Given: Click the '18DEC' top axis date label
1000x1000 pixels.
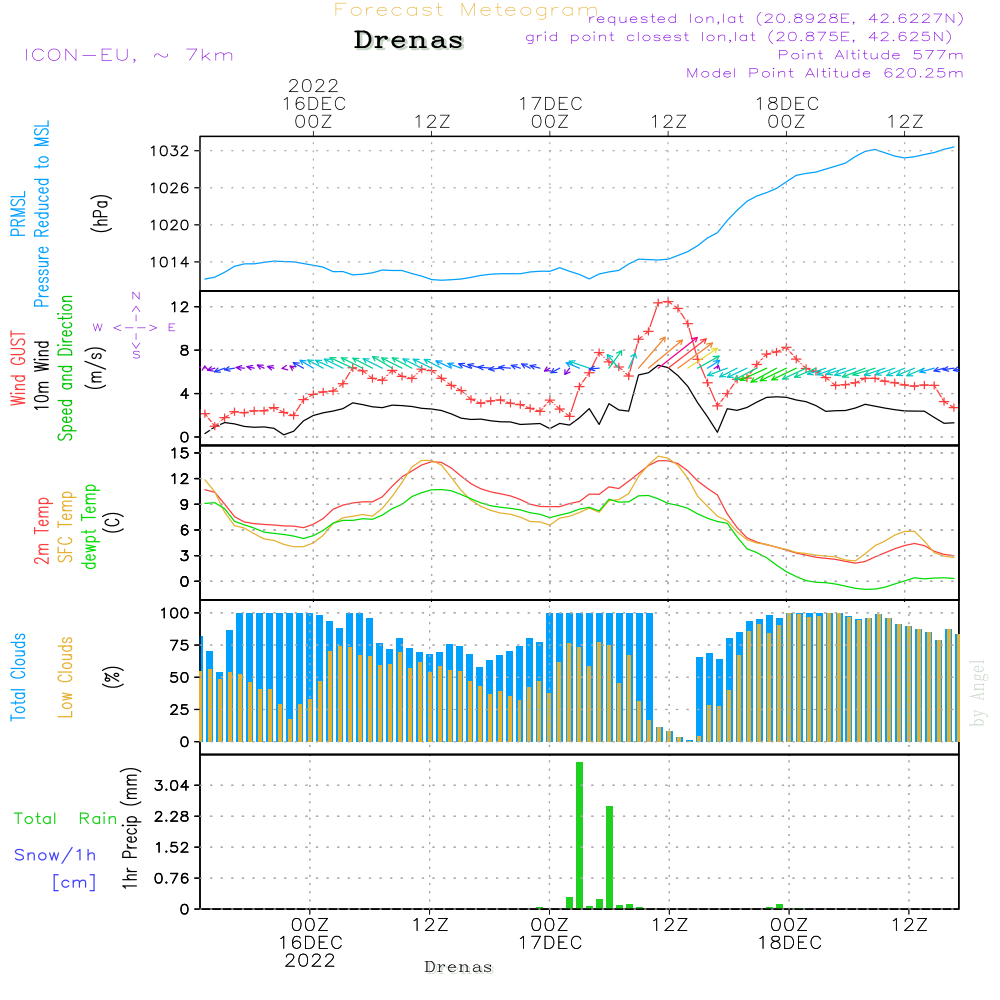Looking at the screenshot, I should (787, 103).
